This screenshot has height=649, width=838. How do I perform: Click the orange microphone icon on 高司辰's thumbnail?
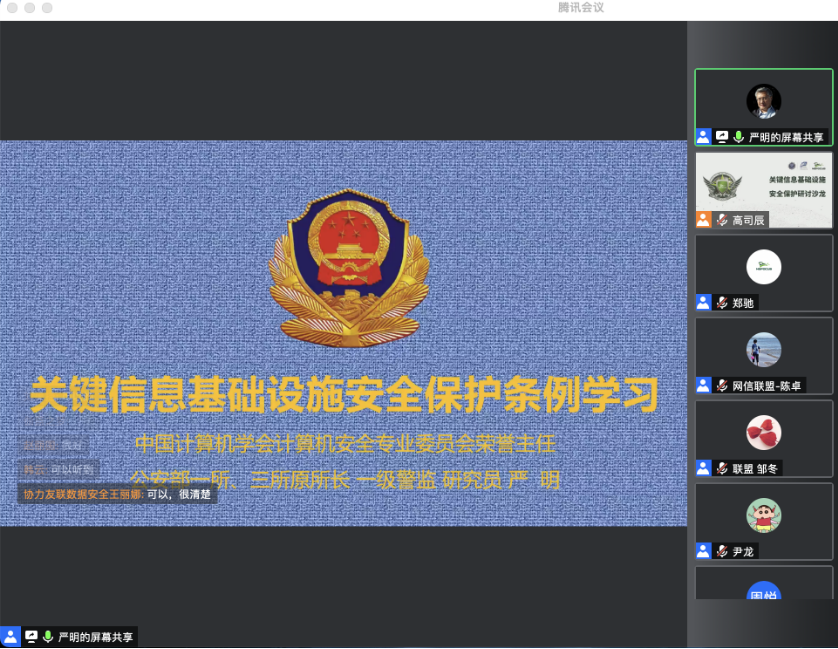pyautogui.click(x=720, y=219)
